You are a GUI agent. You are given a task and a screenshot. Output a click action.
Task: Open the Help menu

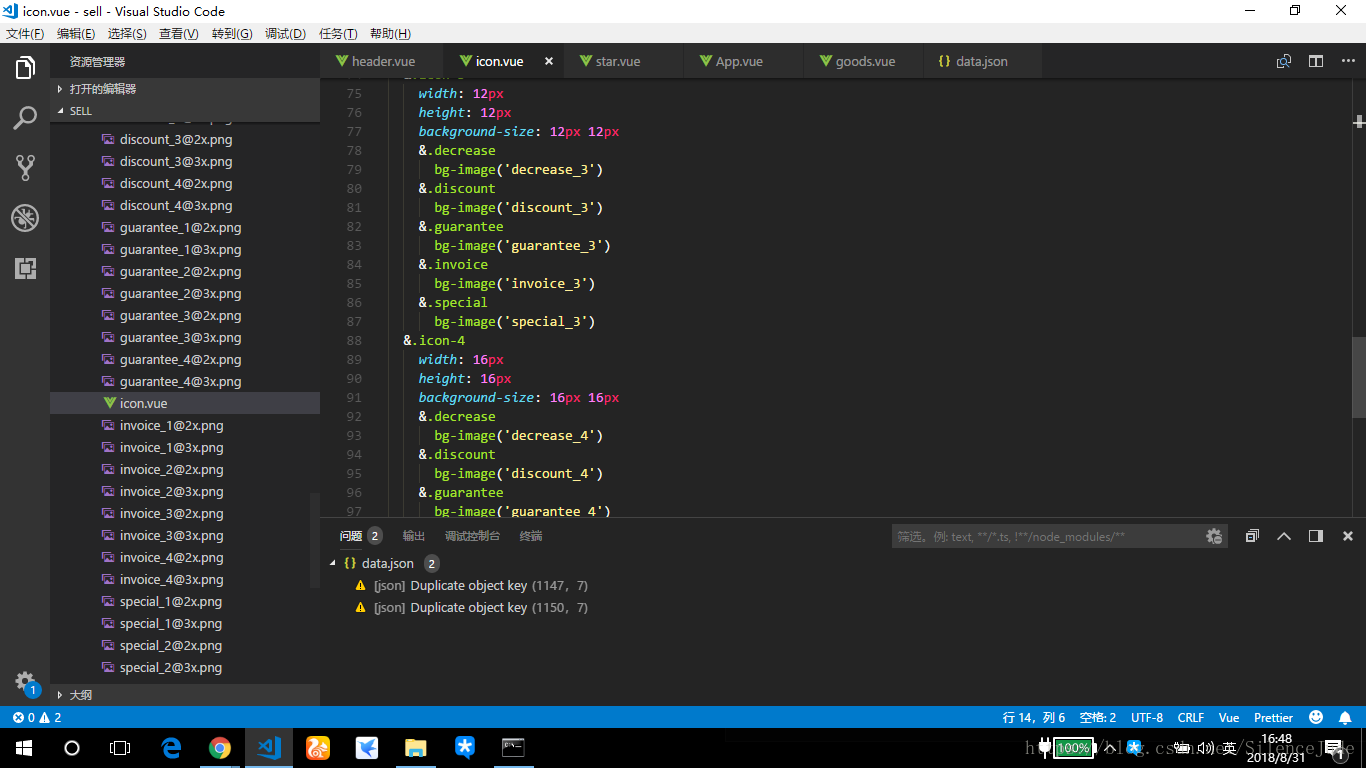pyautogui.click(x=390, y=33)
